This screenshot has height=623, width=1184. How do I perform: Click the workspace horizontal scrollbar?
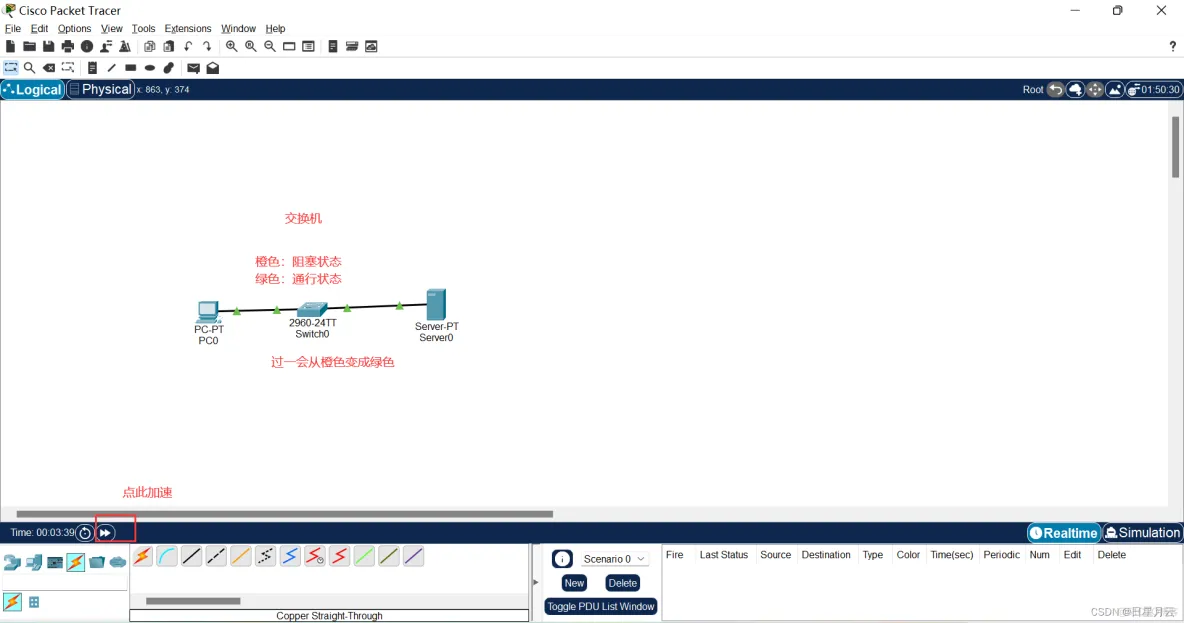(285, 514)
